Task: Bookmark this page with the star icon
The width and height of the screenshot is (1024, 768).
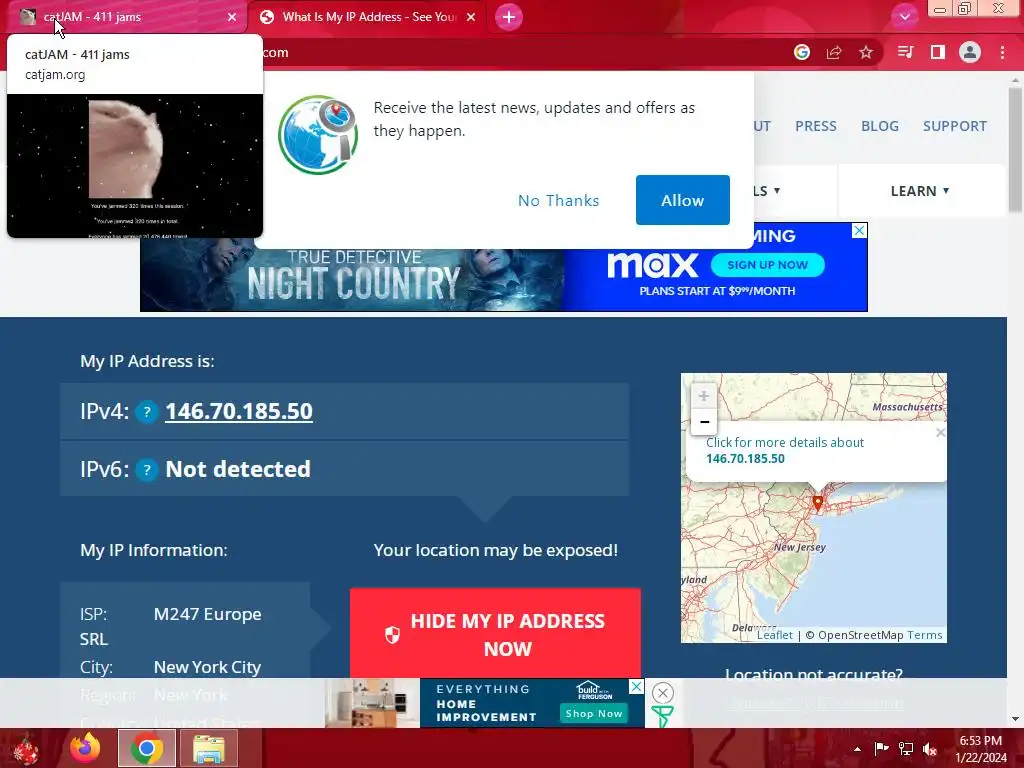Action: pos(866,52)
